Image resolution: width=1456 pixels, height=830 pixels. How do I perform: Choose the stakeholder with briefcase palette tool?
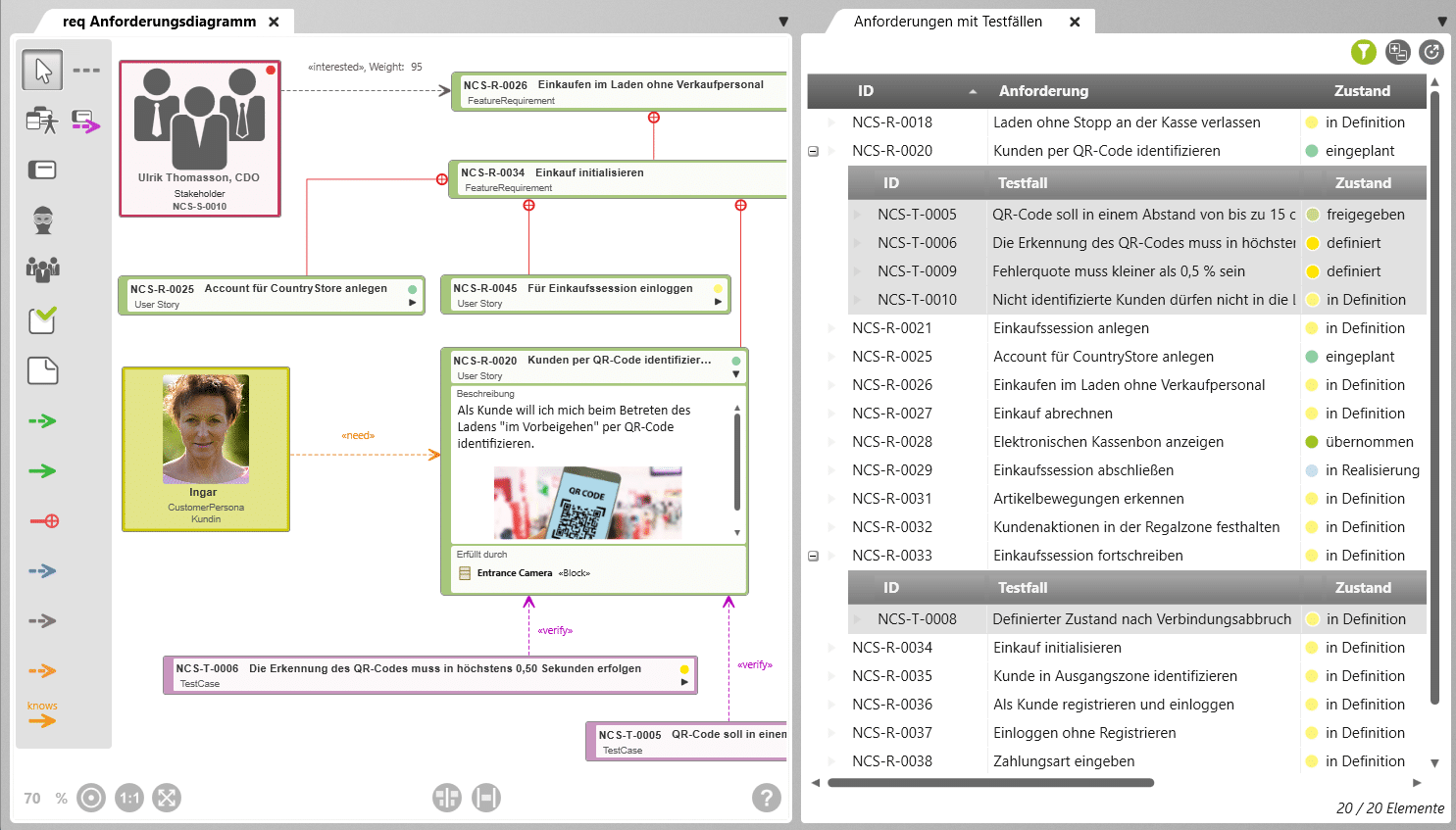[42, 121]
